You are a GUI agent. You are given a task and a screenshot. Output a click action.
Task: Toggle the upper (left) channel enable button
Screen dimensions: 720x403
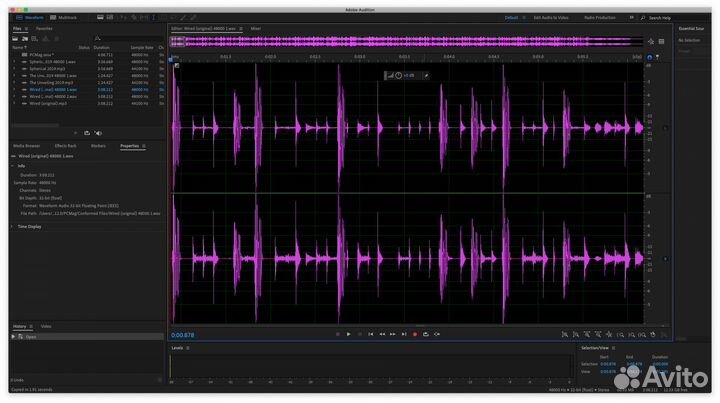coord(665,128)
